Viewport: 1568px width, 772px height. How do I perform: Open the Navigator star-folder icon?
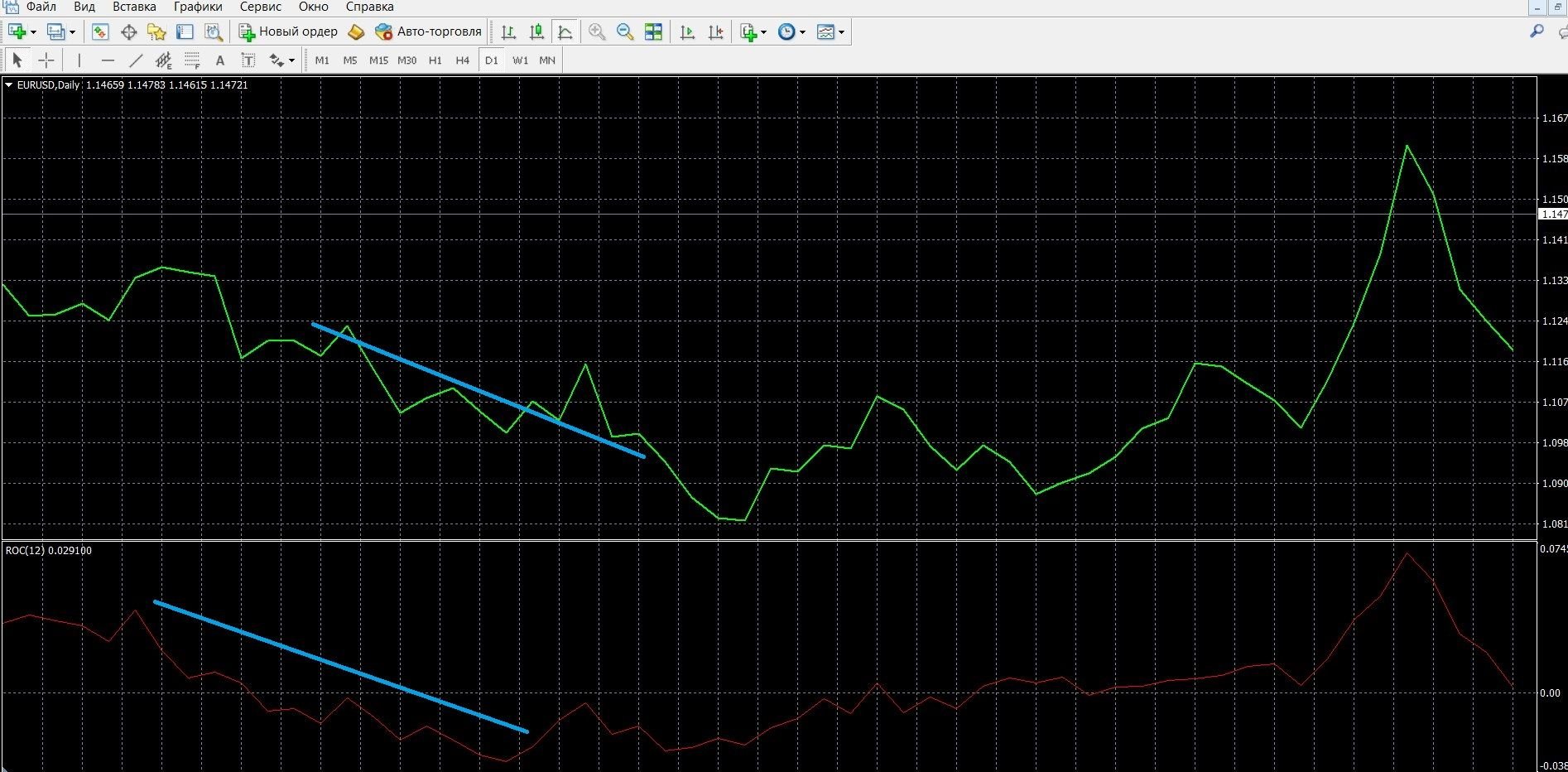coord(156,32)
